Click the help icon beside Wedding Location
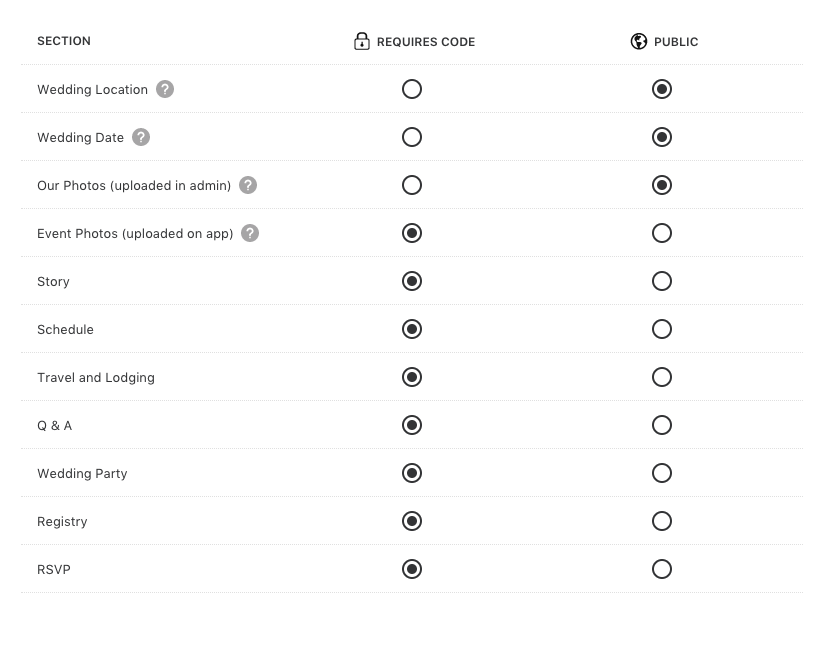 (165, 89)
